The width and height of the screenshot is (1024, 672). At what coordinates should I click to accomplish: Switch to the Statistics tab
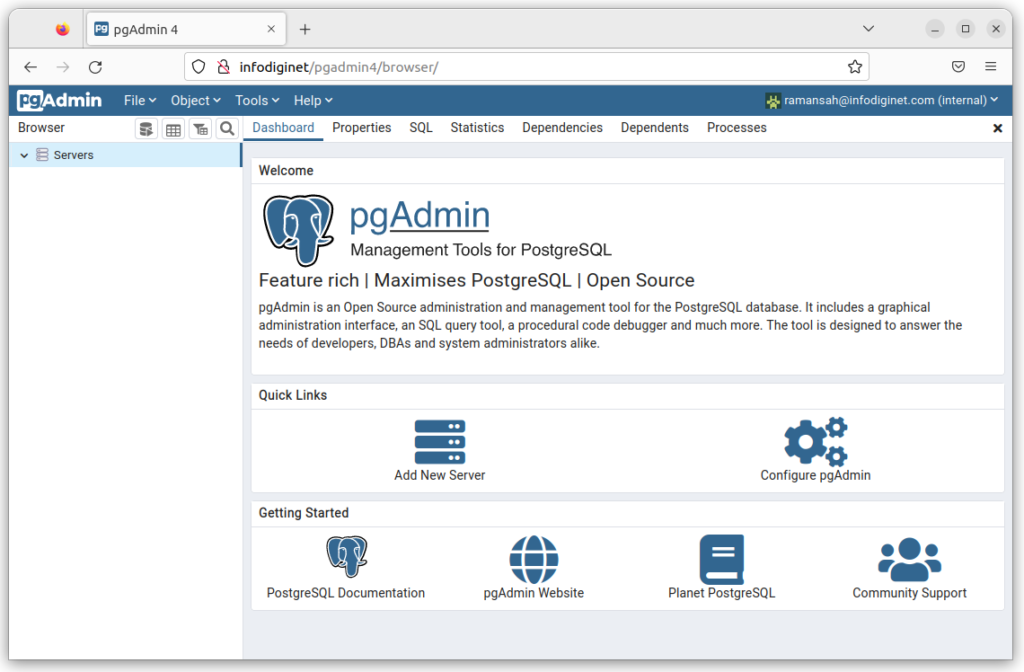(x=477, y=127)
